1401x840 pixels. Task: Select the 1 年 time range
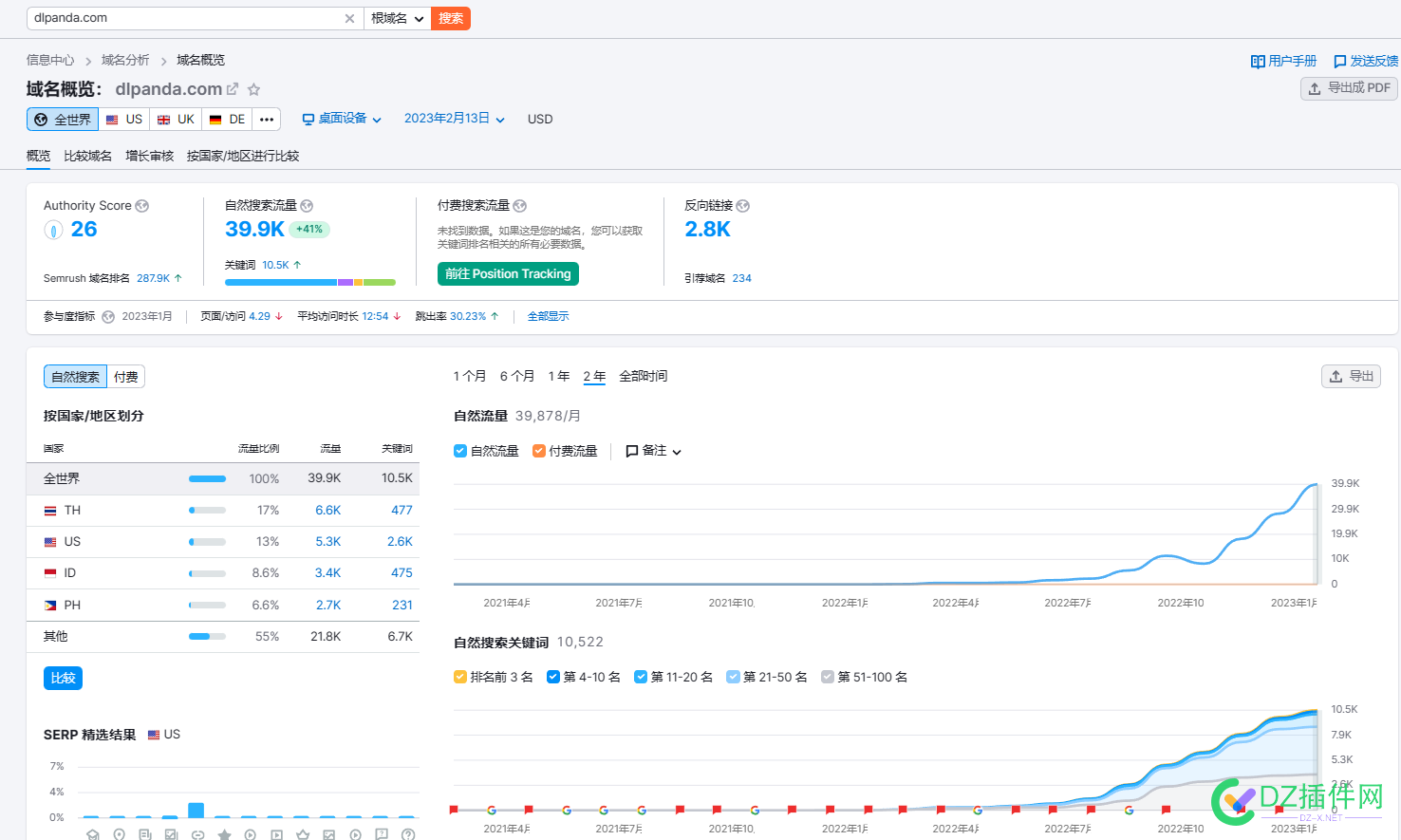pos(559,377)
